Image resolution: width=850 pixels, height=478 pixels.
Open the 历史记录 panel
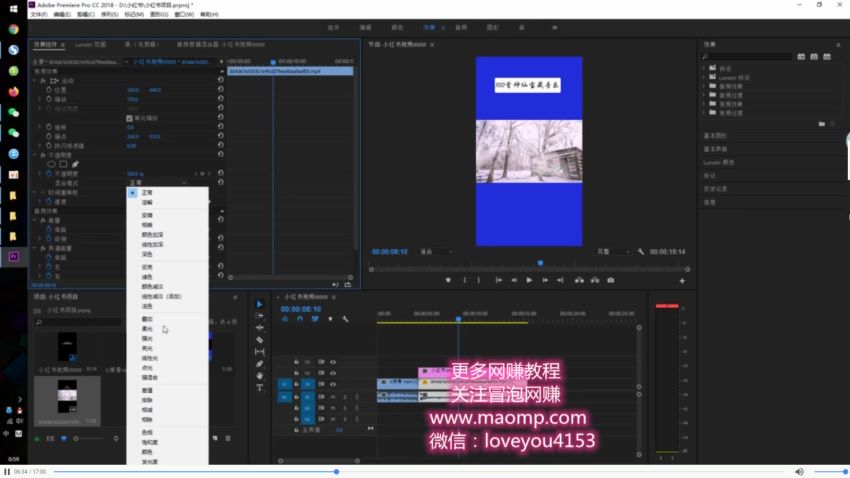(716, 189)
